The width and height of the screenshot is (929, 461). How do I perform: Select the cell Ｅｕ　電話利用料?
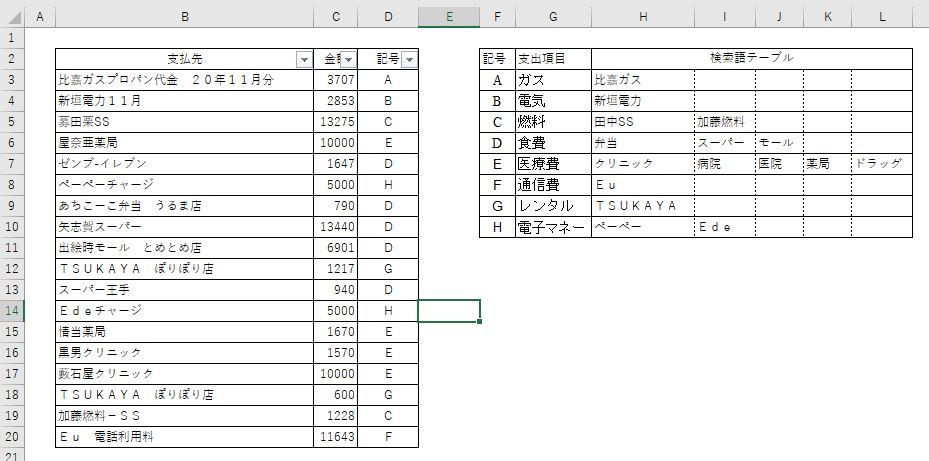tap(185, 437)
